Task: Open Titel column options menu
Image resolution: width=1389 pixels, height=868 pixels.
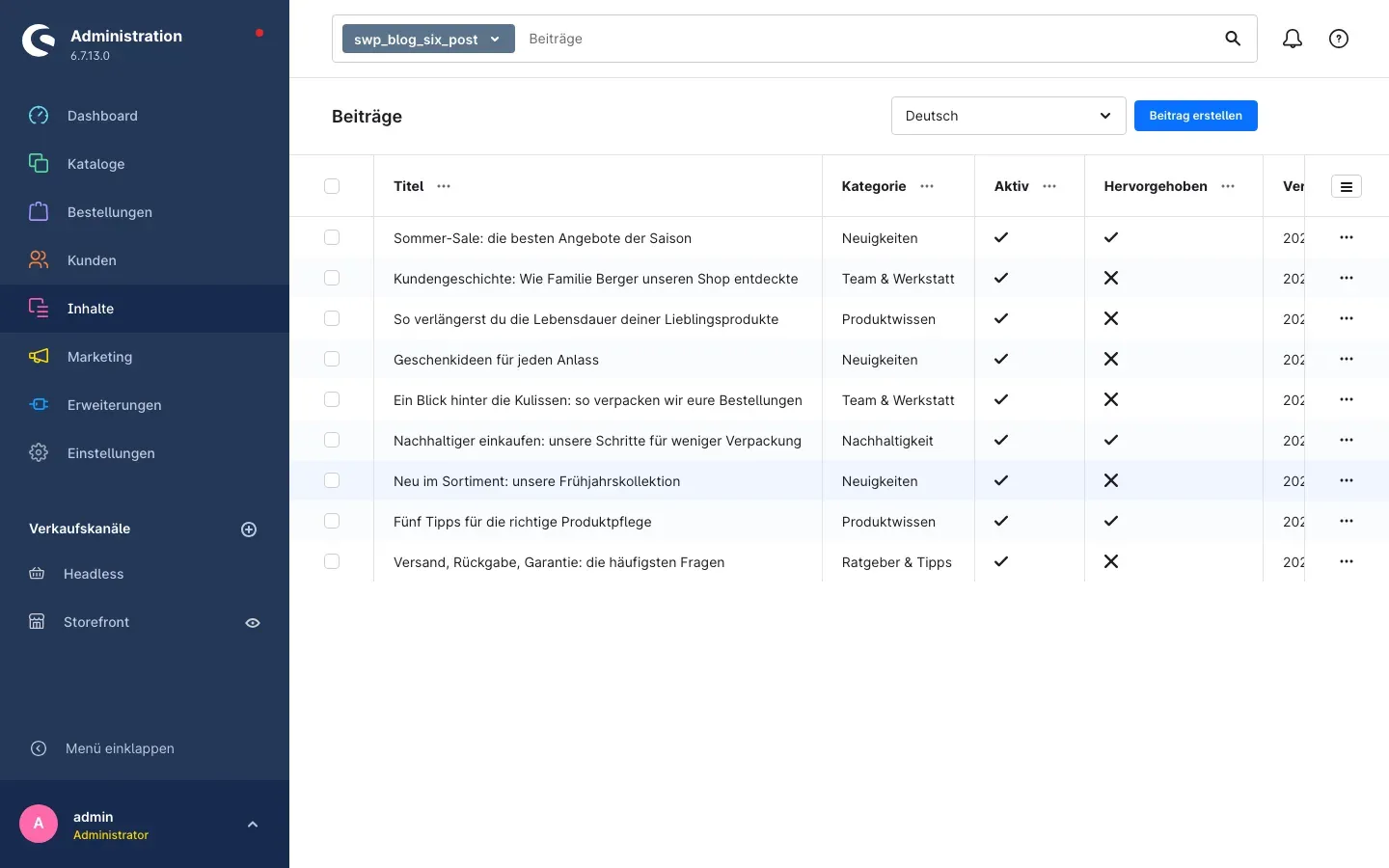Action: [x=444, y=186]
